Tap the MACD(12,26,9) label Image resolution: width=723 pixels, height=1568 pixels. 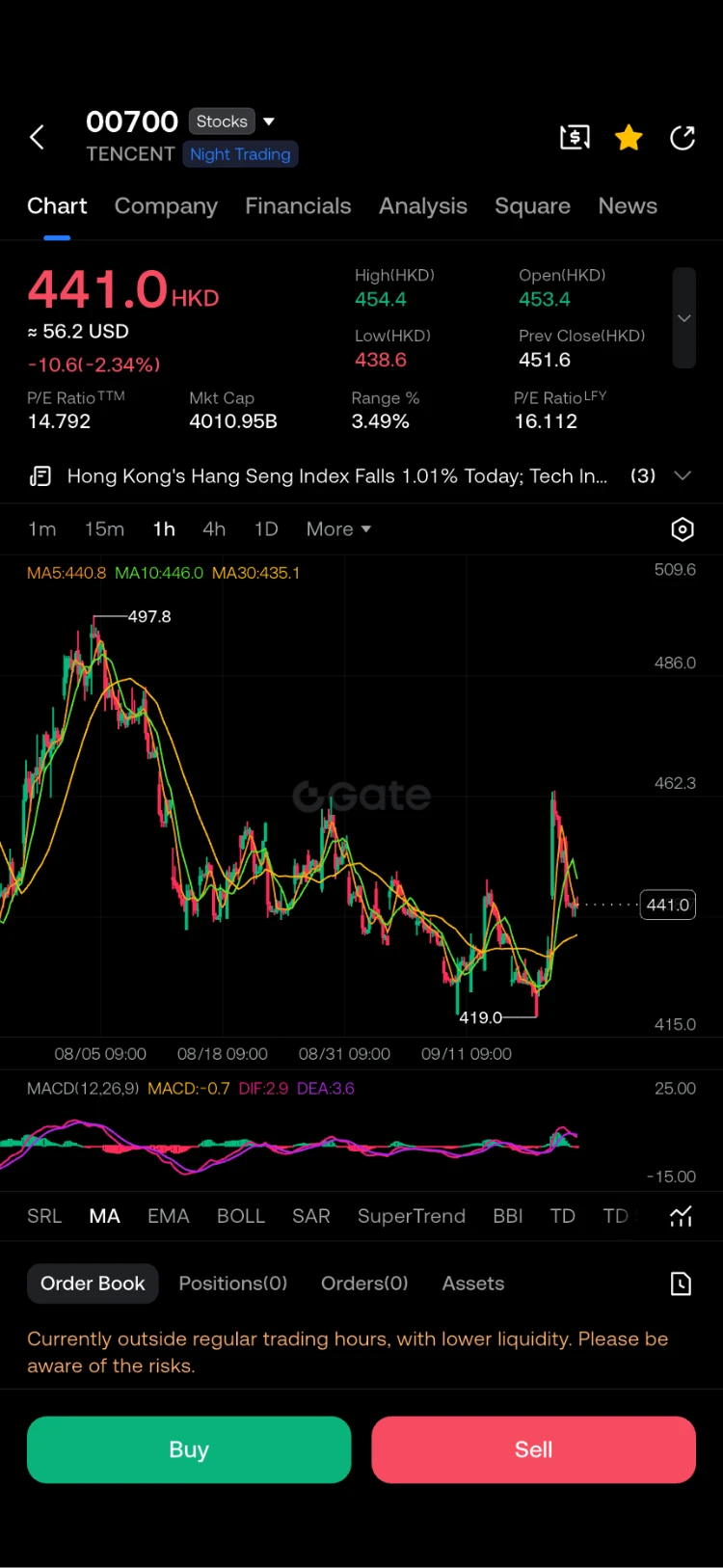(83, 1088)
